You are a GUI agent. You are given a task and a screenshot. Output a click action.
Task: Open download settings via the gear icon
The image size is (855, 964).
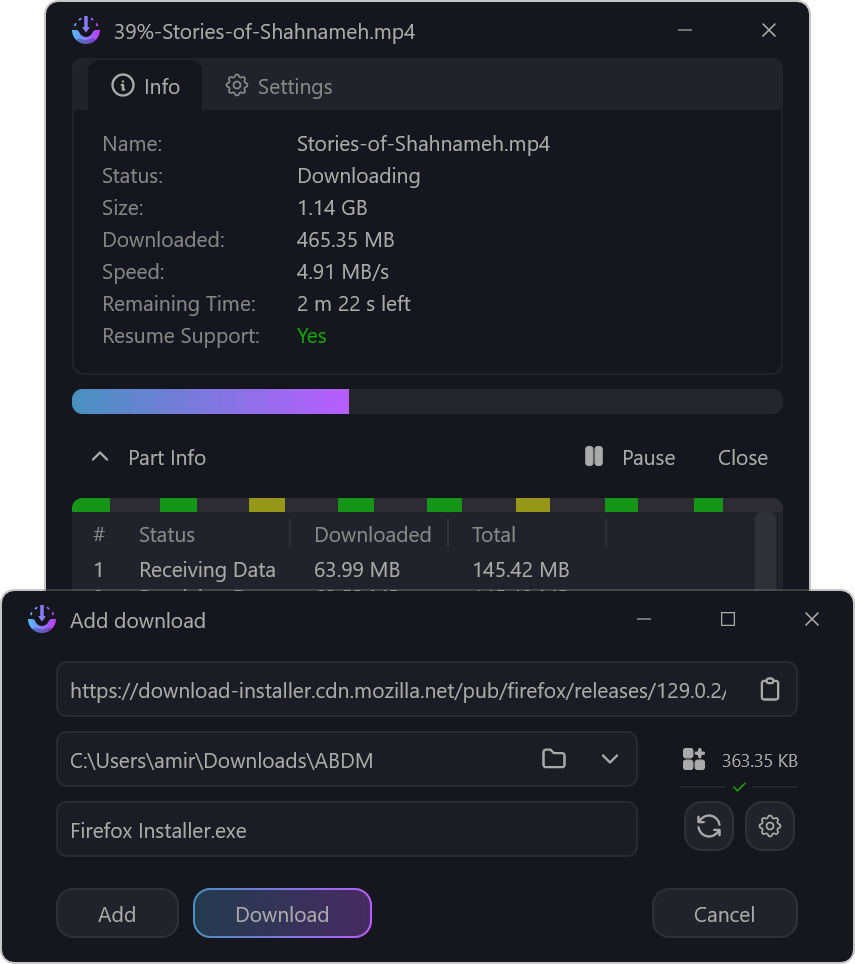[x=769, y=826]
